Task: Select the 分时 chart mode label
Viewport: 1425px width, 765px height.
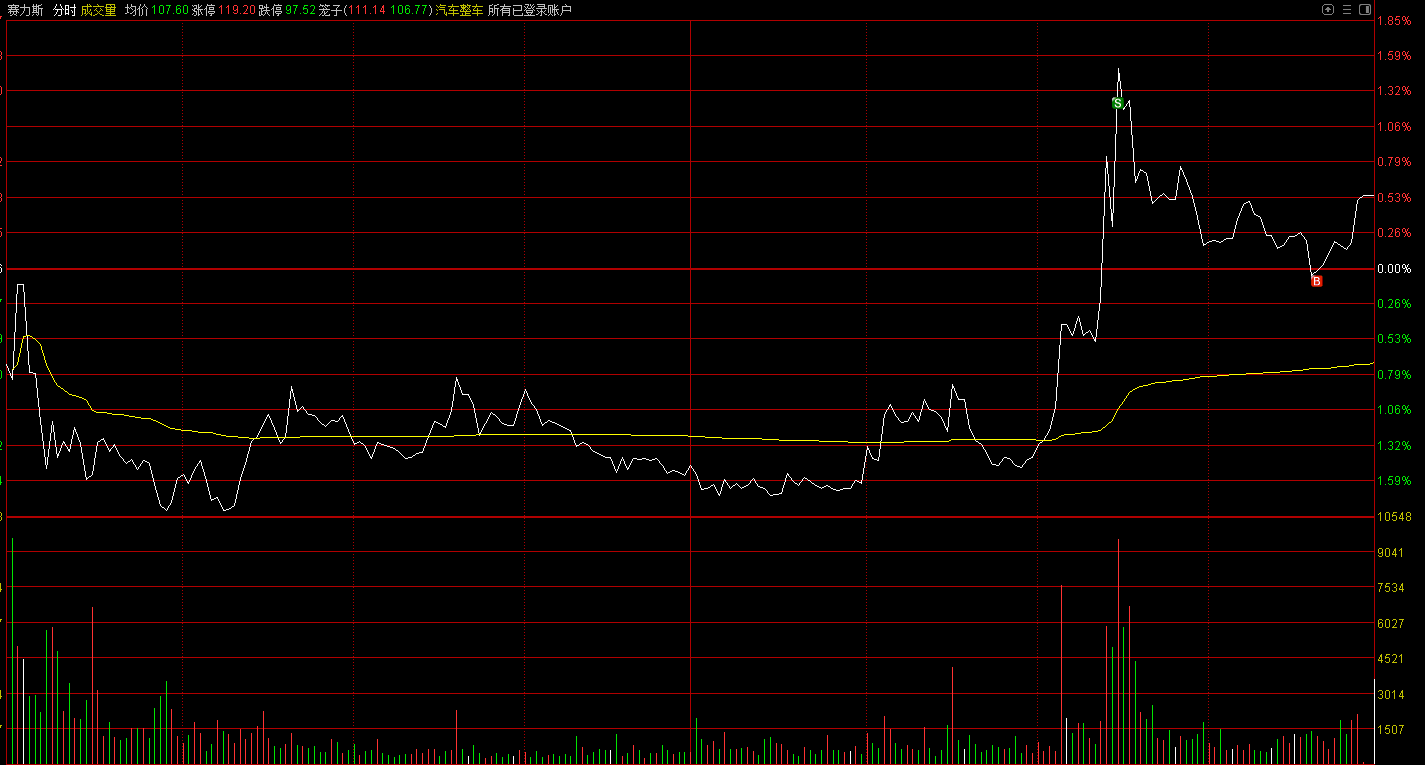Action: (x=64, y=10)
